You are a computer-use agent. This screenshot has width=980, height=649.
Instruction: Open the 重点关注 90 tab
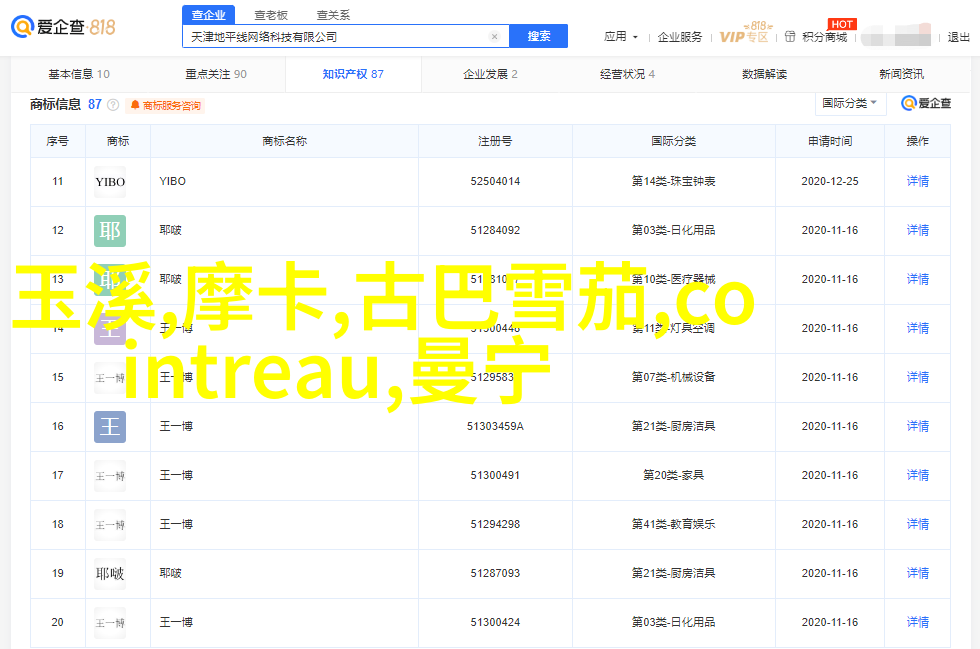[216, 74]
